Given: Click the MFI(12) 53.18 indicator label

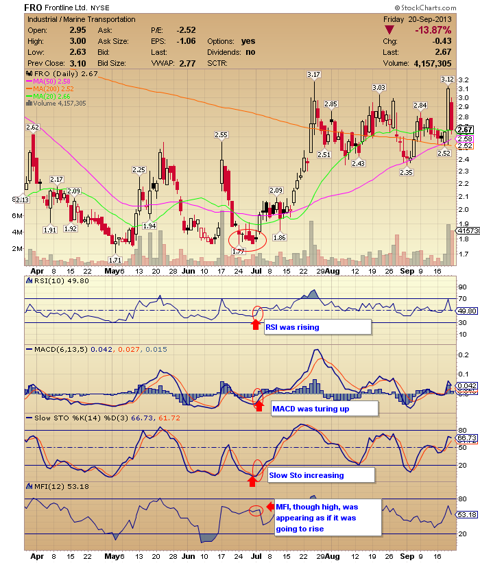Looking at the screenshot, I should pyautogui.click(x=61, y=487).
